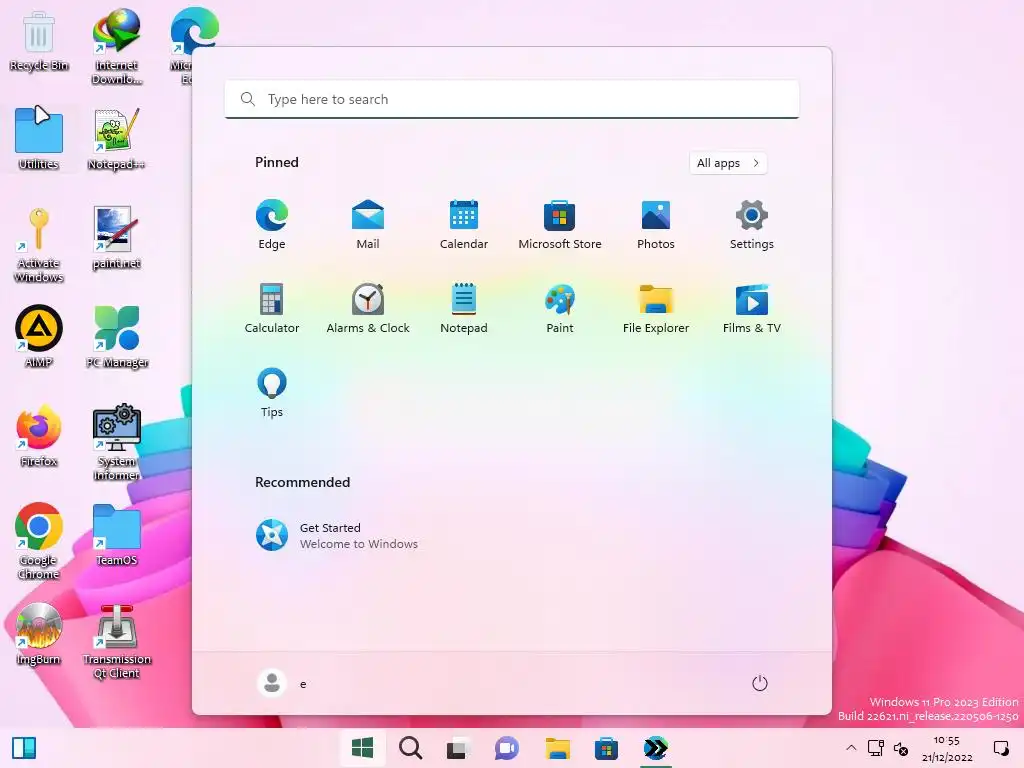Viewport: 1024px width, 768px height.
Task: Select Internet Download Manager desktop shortcut
Action: [117, 46]
